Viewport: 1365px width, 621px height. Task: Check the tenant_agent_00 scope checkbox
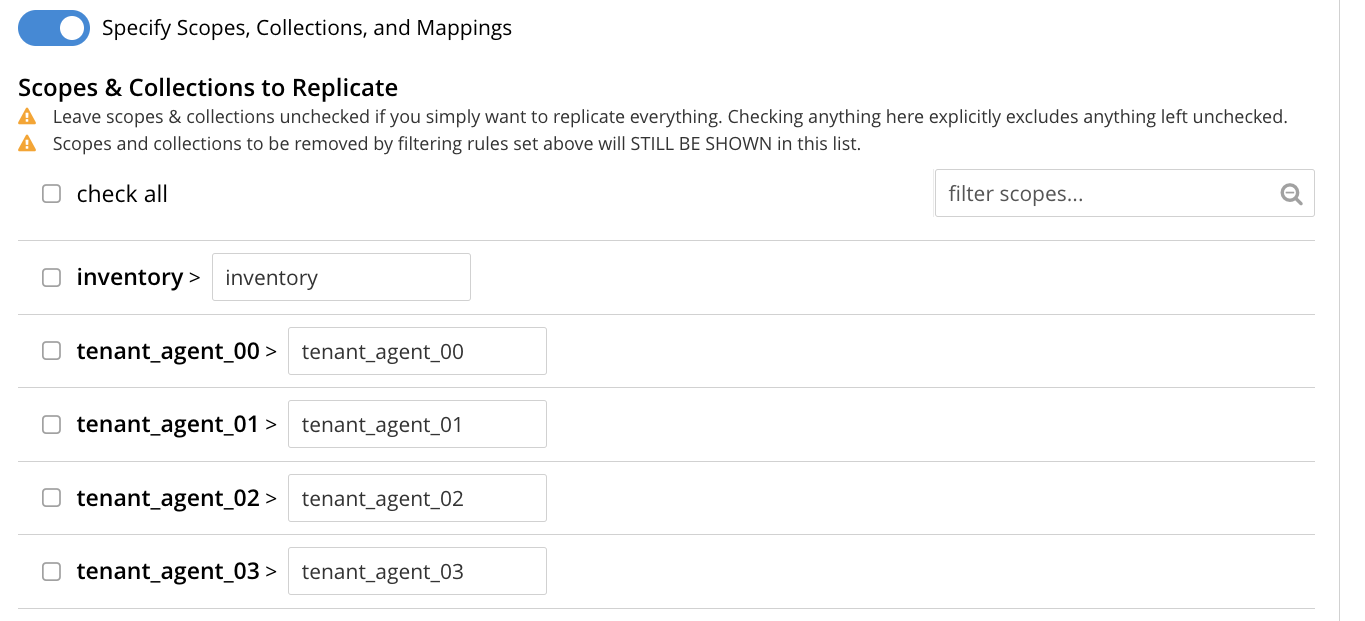[x=51, y=351]
